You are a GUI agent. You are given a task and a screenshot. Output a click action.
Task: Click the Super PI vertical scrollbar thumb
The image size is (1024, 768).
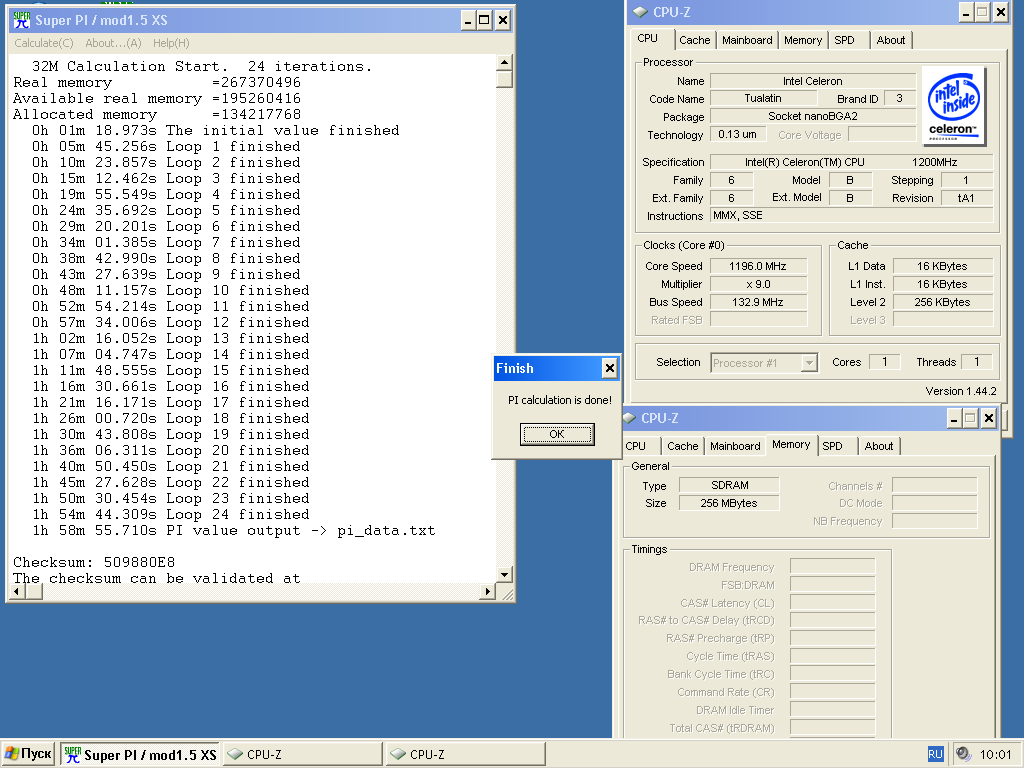coord(504,79)
